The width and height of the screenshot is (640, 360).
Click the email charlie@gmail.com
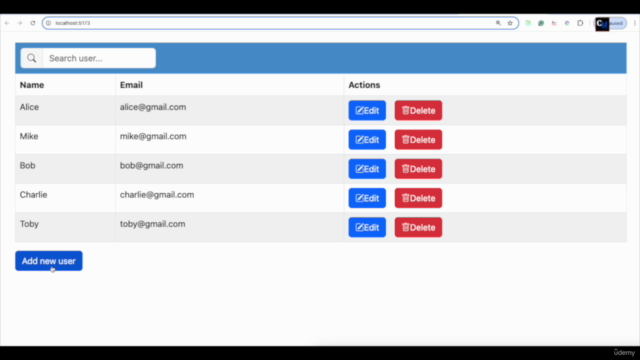pyautogui.click(x=157, y=195)
